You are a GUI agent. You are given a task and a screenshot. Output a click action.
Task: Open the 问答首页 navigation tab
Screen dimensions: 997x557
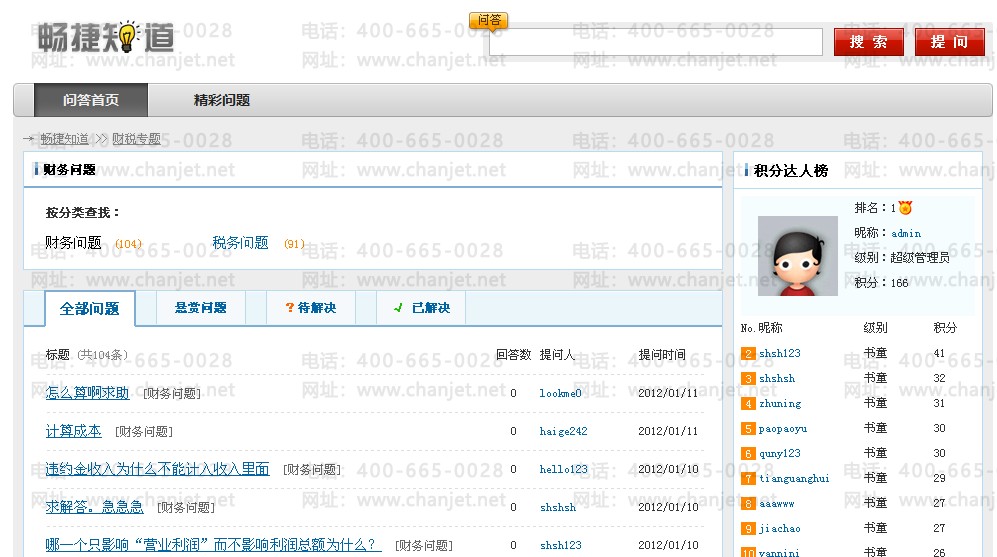pos(91,100)
